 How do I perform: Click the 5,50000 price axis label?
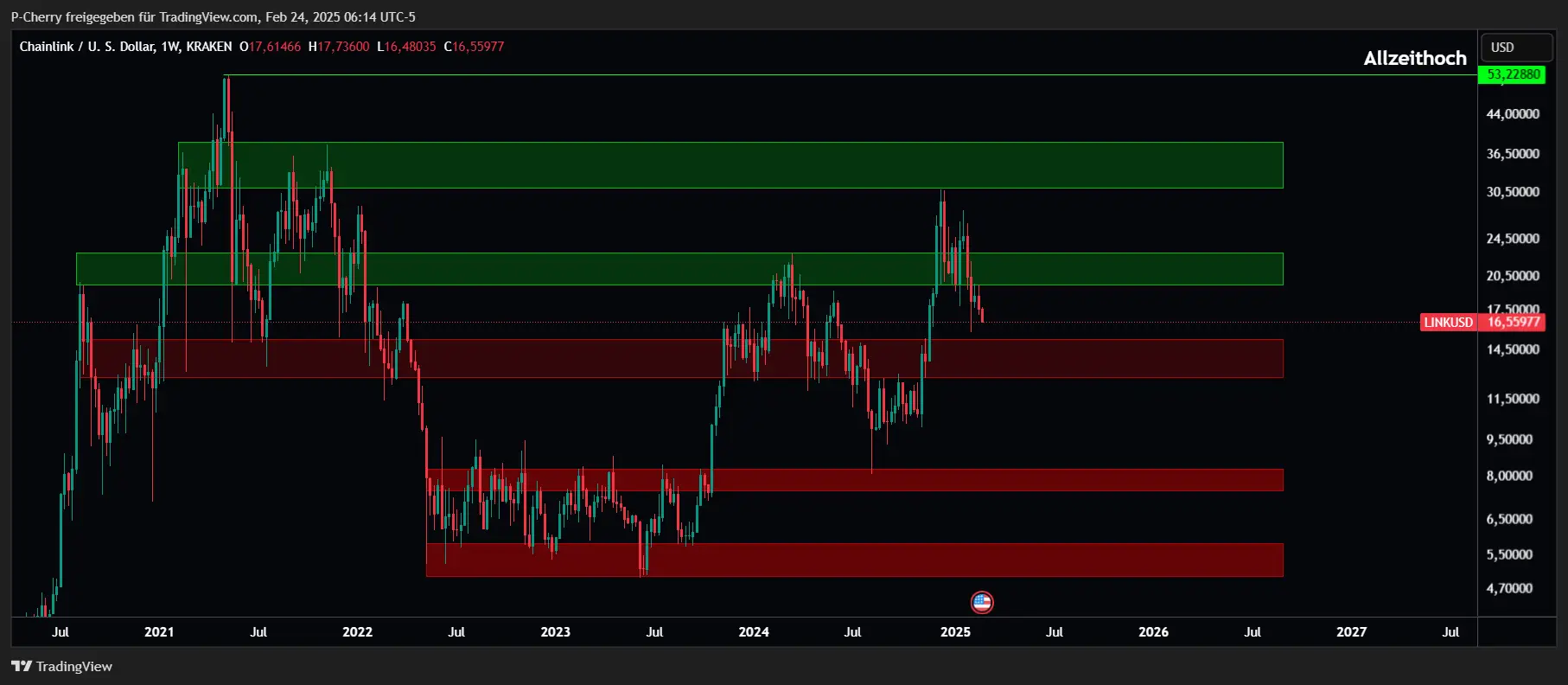1509,554
